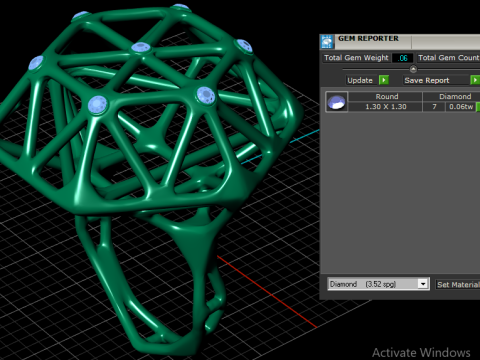This screenshot has width=480, height=360.
Task: Click the Gem Reporter panel icon
Action: [327, 42]
